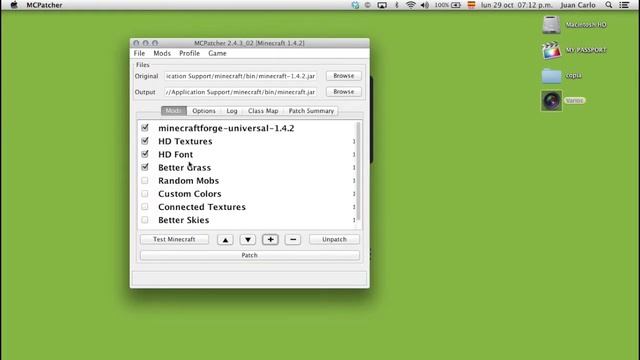Open AirPlay display menu icon

coord(382,5)
